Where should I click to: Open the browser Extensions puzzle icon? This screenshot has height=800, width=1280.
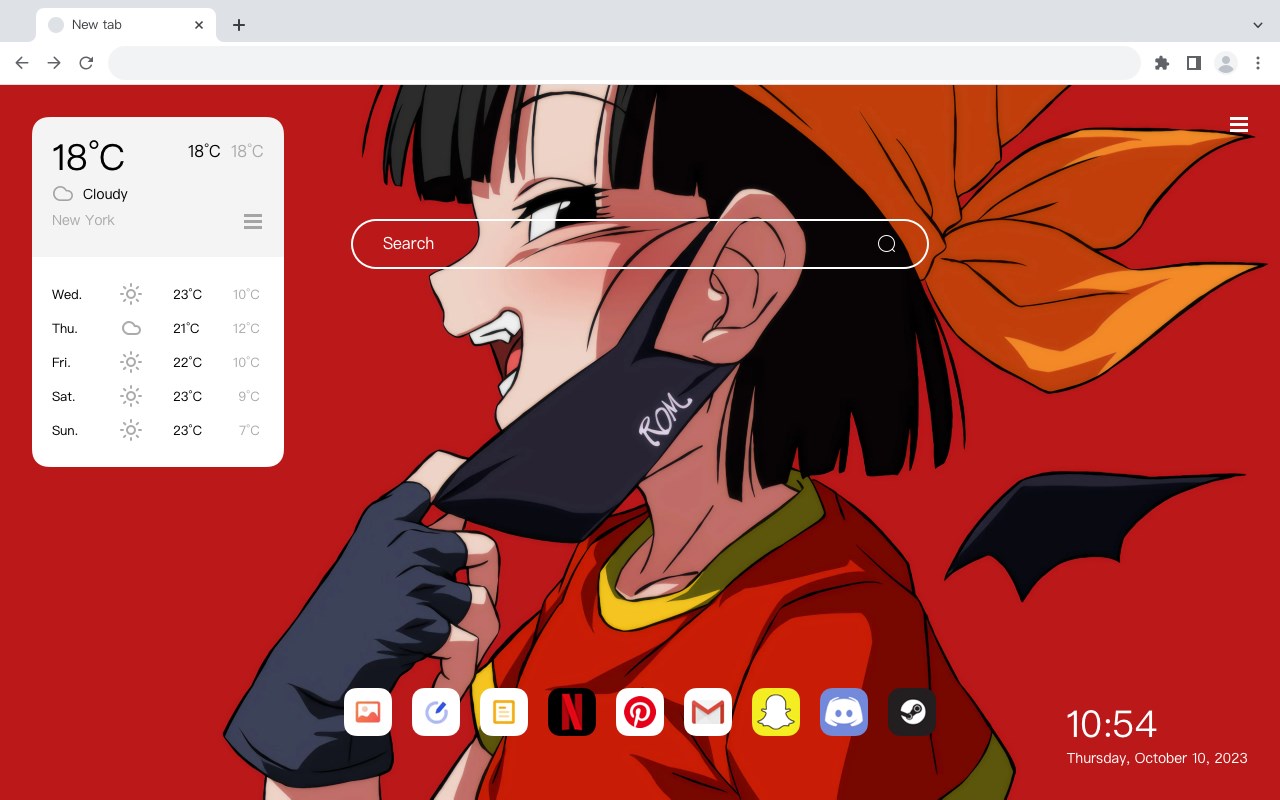1161,63
